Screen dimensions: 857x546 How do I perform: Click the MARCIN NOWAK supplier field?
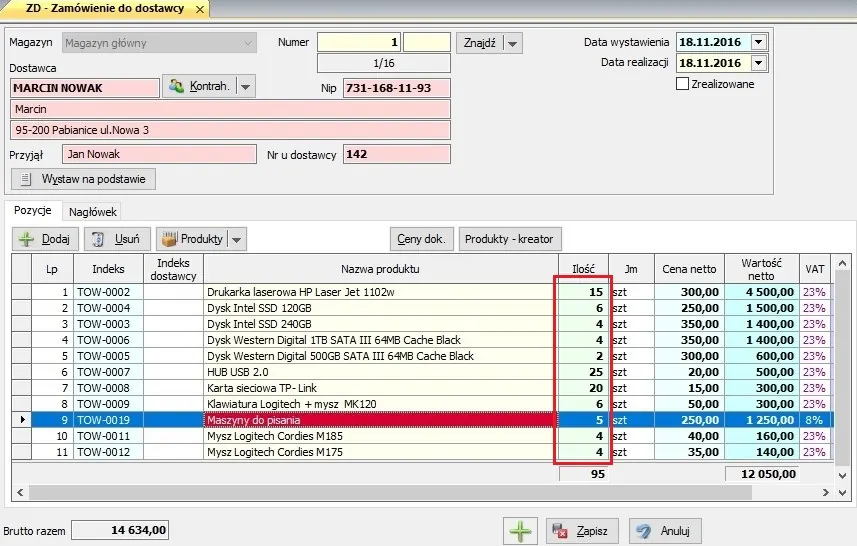point(85,88)
